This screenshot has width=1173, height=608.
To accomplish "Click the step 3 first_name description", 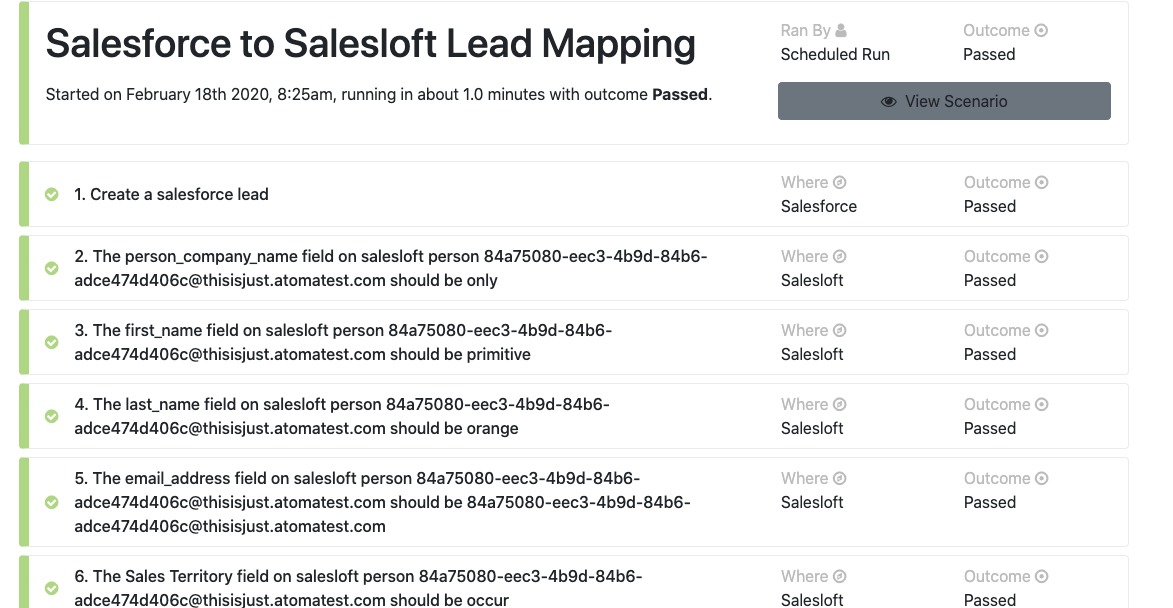I will (x=343, y=343).
